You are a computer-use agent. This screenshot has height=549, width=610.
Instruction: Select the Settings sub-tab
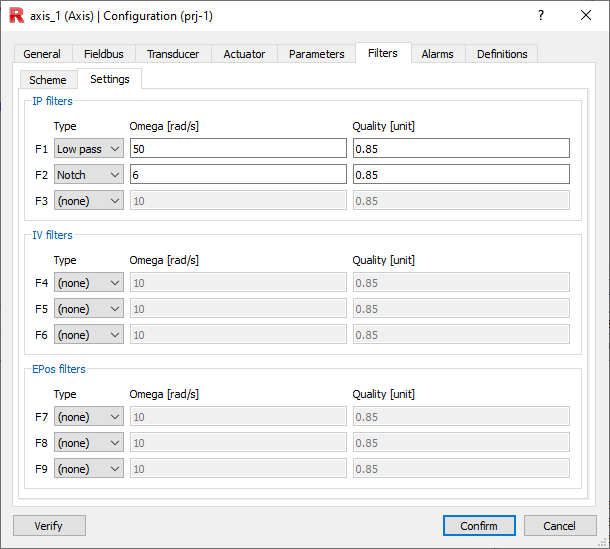coord(110,79)
